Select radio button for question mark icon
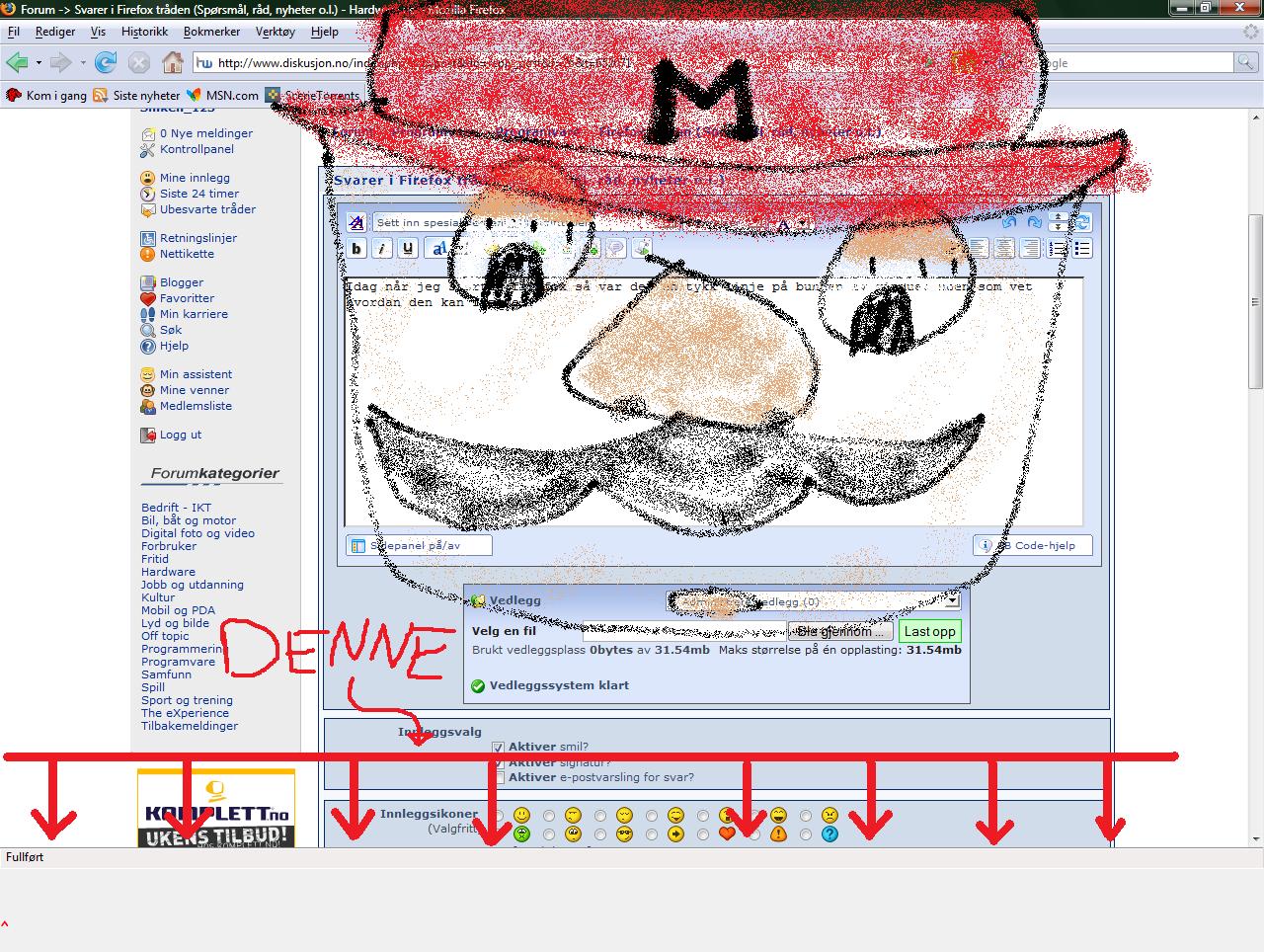 [806, 834]
